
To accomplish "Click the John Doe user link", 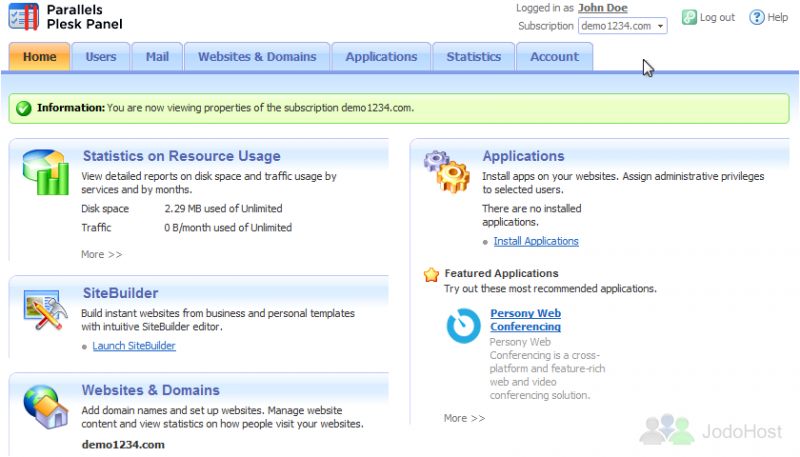I will click(x=603, y=8).
